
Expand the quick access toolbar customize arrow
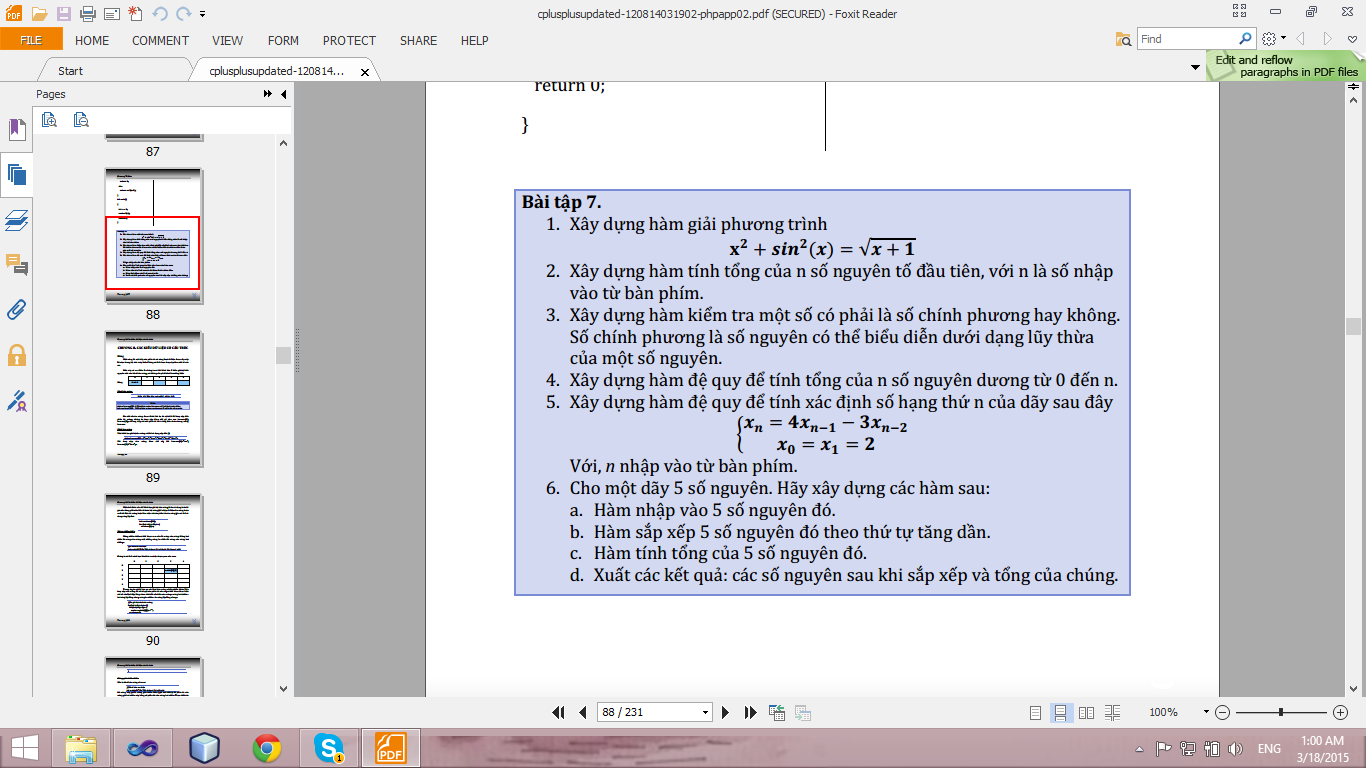[x=203, y=14]
